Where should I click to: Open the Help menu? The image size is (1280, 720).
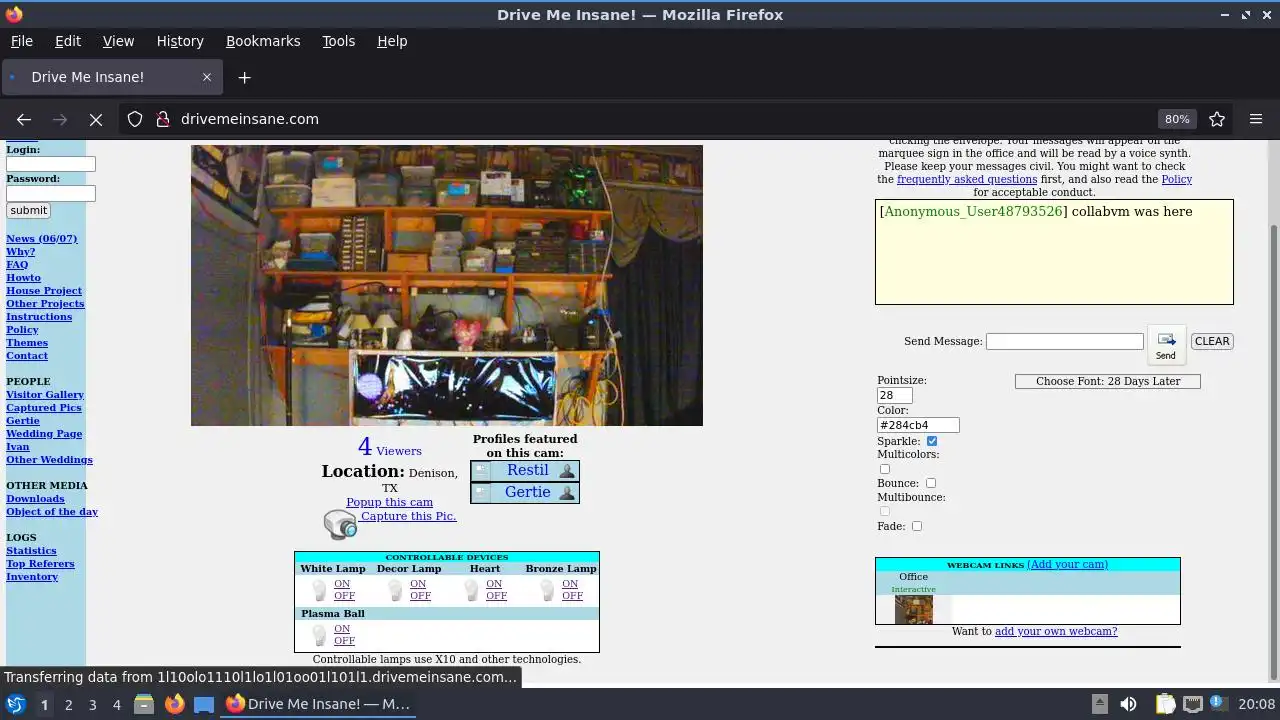click(392, 41)
